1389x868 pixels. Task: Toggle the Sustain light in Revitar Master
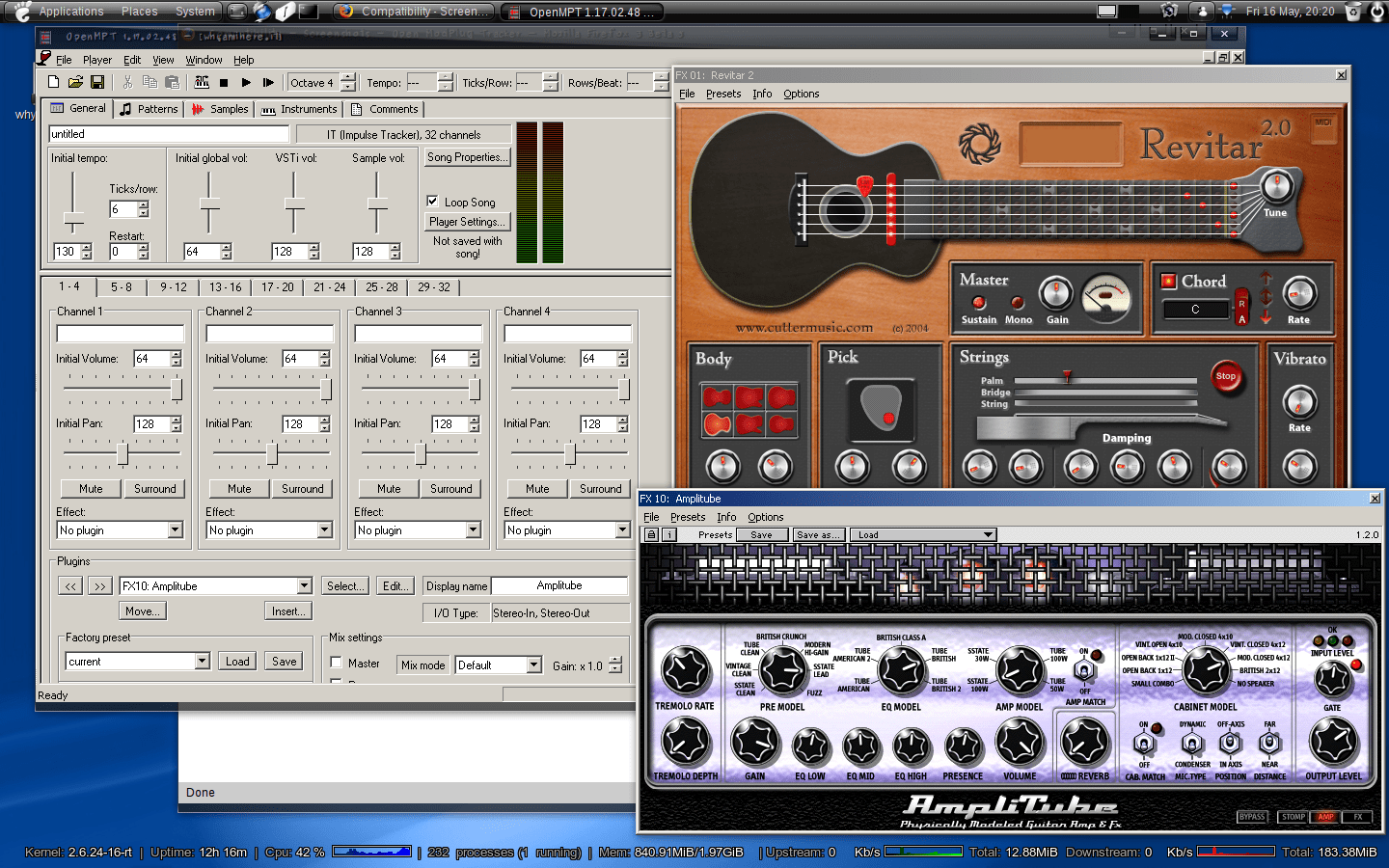pyautogui.click(x=978, y=303)
